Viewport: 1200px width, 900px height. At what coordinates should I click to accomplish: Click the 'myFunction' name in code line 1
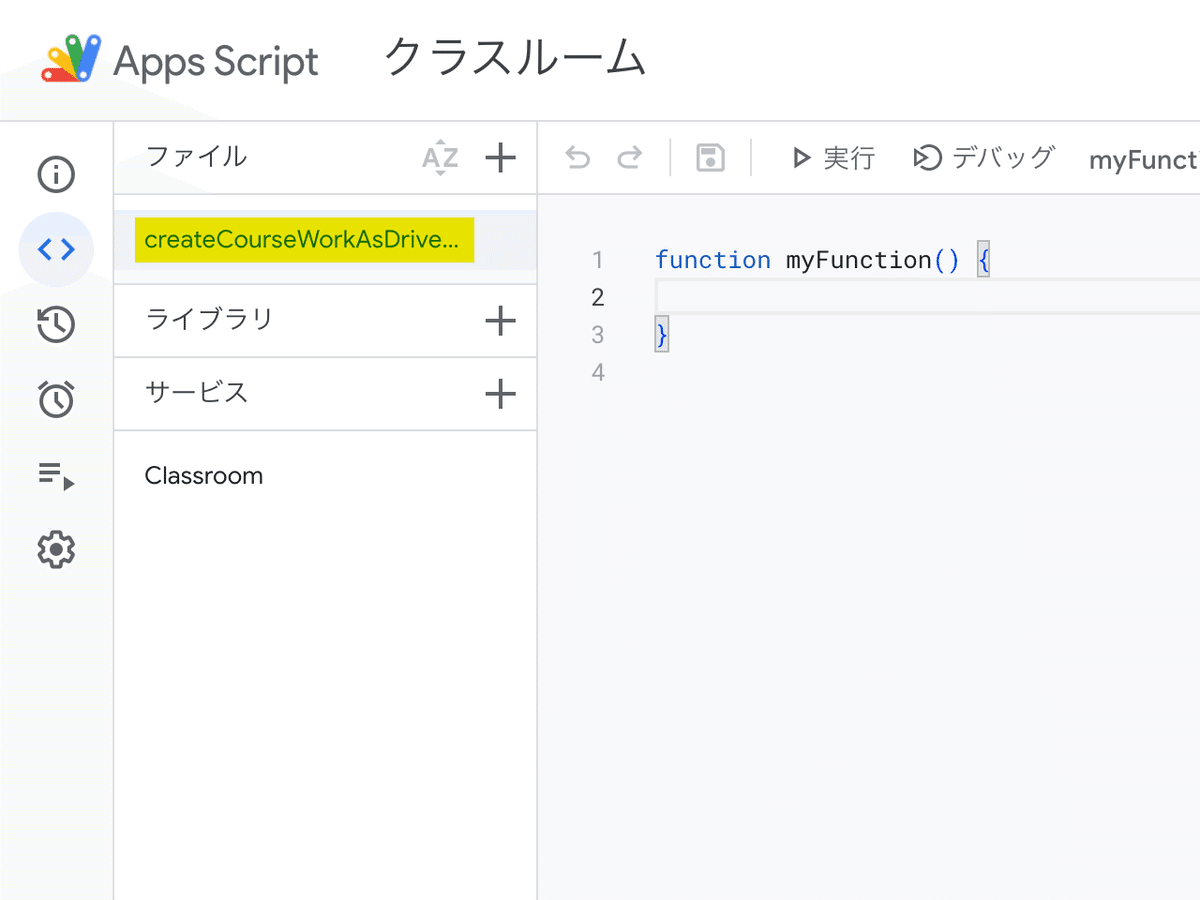[x=859, y=261]
